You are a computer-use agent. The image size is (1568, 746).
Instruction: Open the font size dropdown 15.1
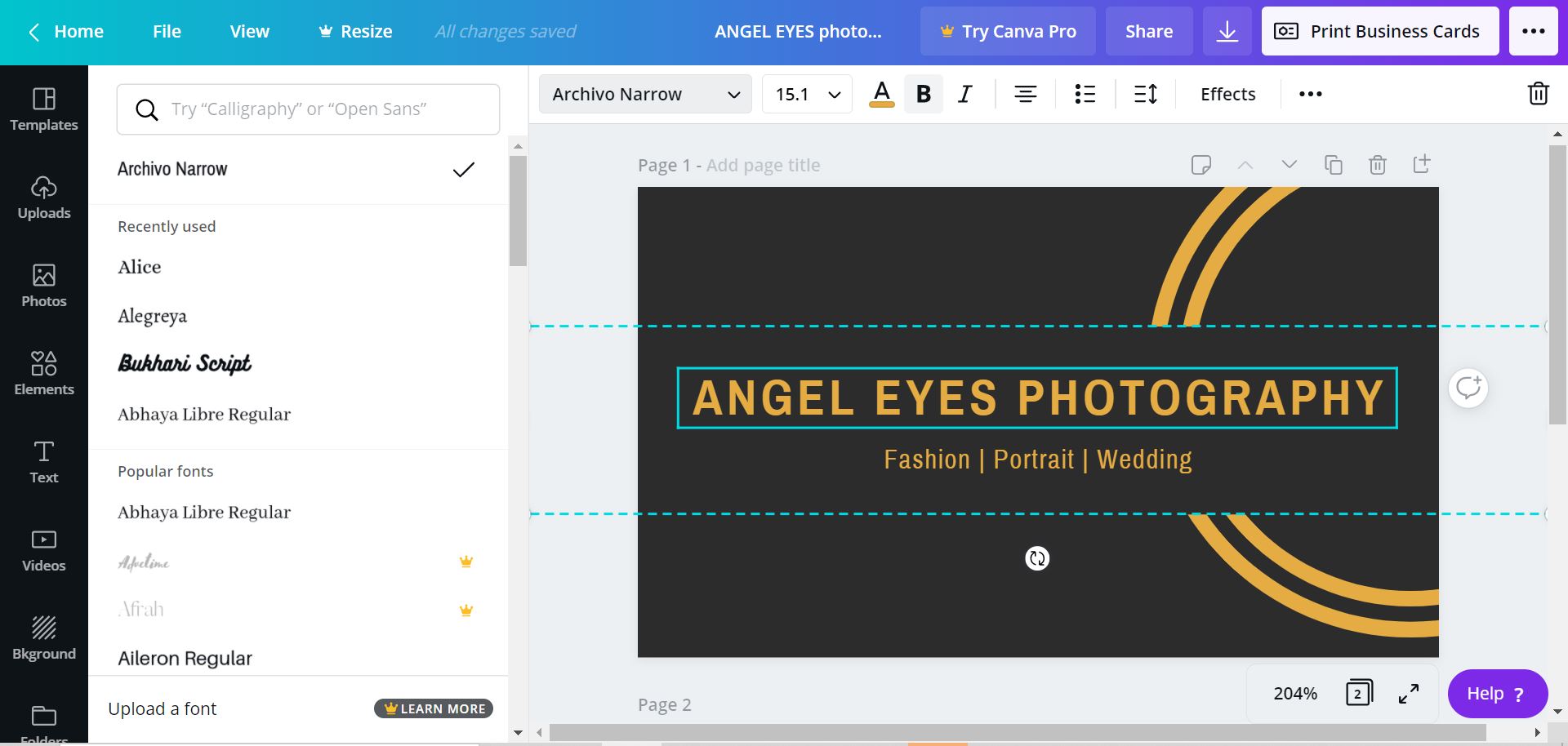tap(807, 94)
